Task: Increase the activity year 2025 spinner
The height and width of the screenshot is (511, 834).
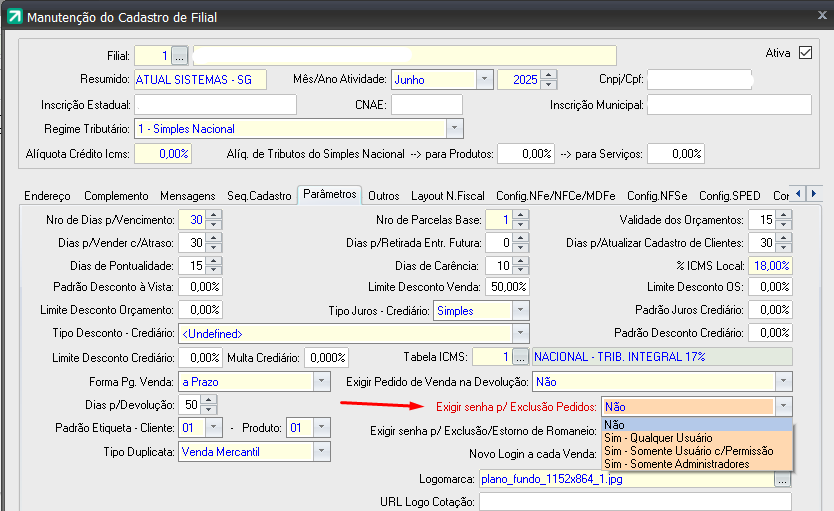Action: [548, 75]
